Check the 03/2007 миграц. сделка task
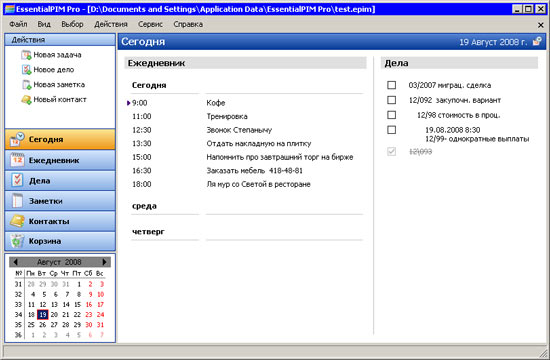The image size is (550, 360). [391, 85]
